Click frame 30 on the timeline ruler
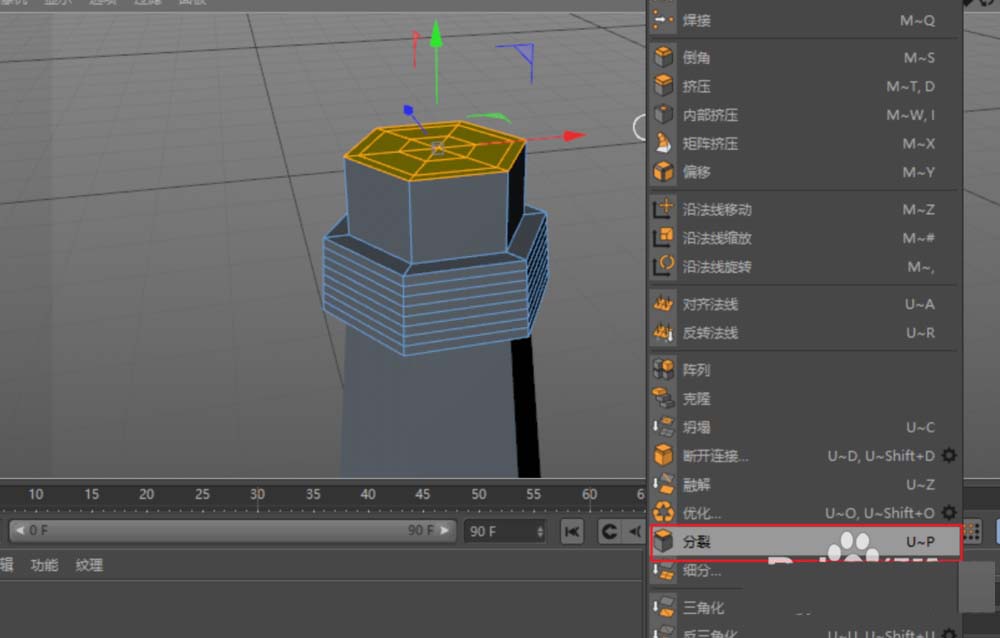This screenshot has width=1000, height=638. click(x=257, y=494)
